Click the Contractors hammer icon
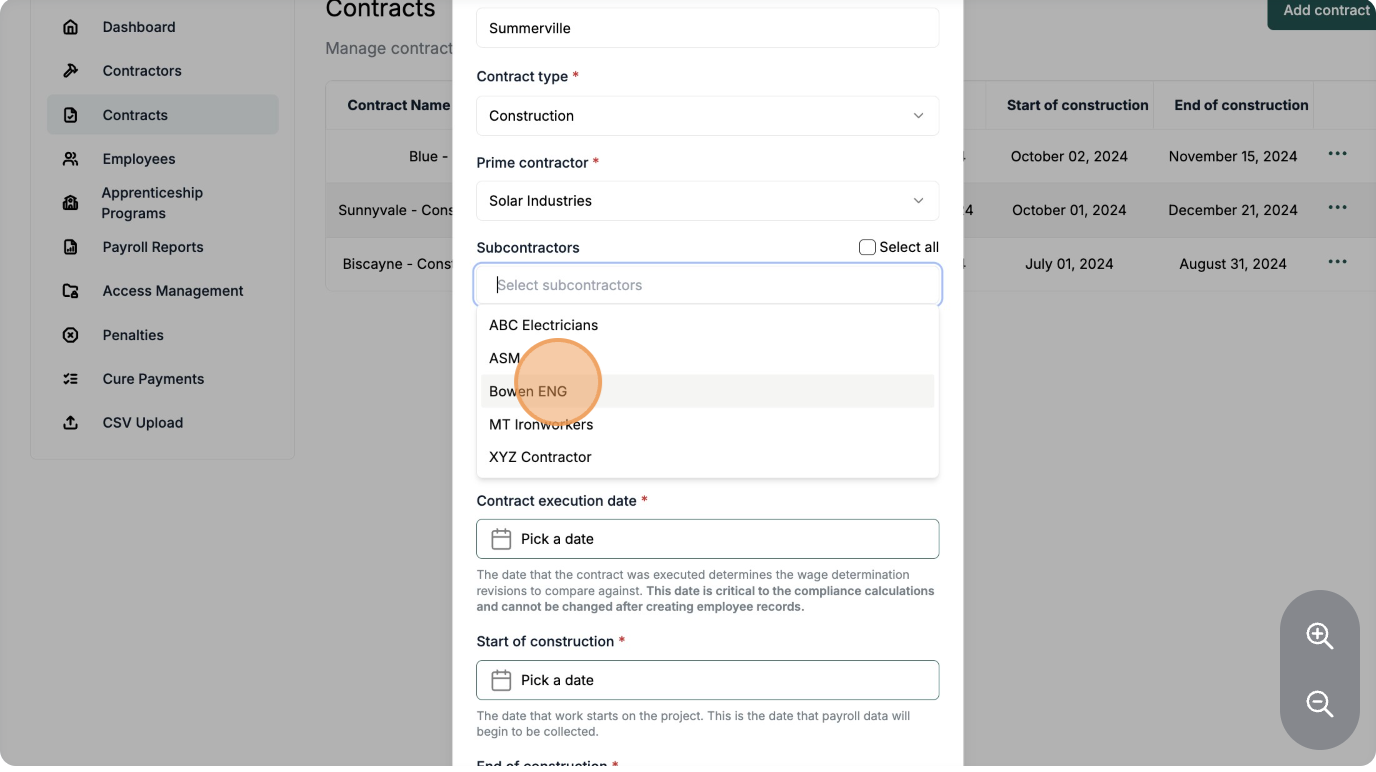 coord(70,71)
